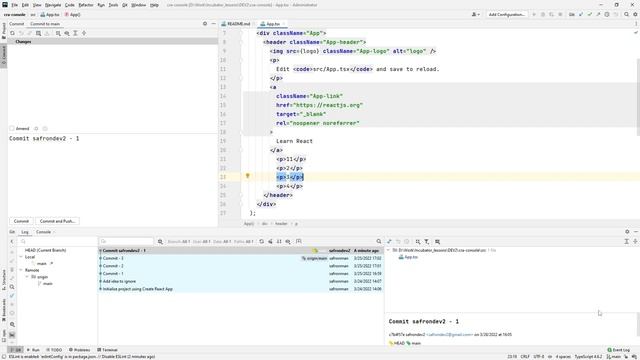640x360 pixels.
Task: Click search everywhere magnifier in top toolbar
Action: pos(626,14)
